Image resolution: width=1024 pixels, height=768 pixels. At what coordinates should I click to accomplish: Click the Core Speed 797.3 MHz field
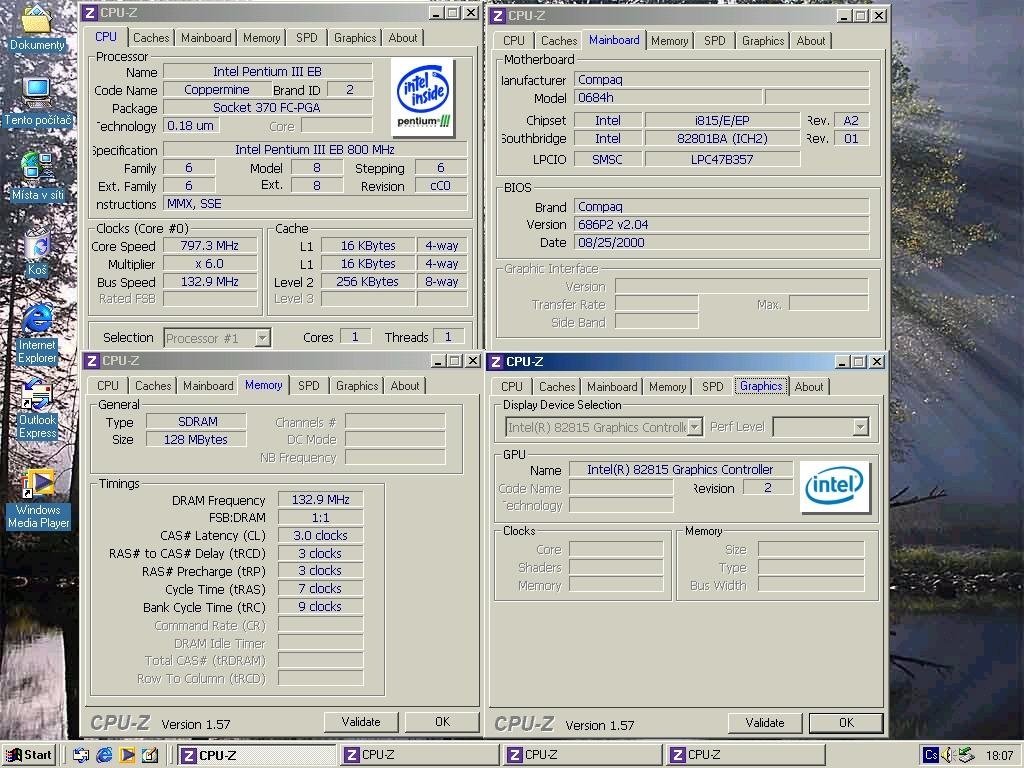(210, 246)
